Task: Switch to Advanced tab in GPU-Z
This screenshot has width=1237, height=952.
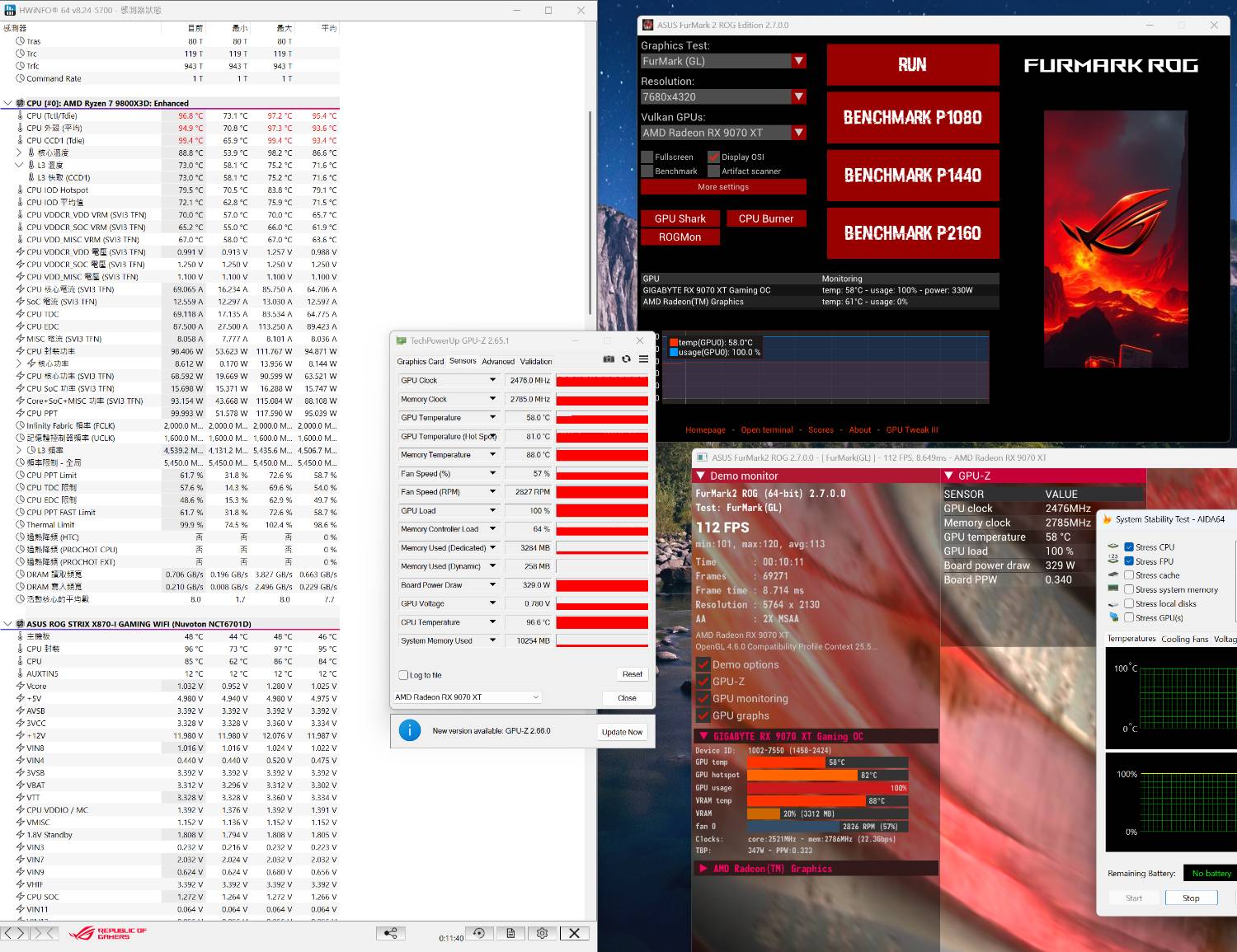Action: [498, 361]
